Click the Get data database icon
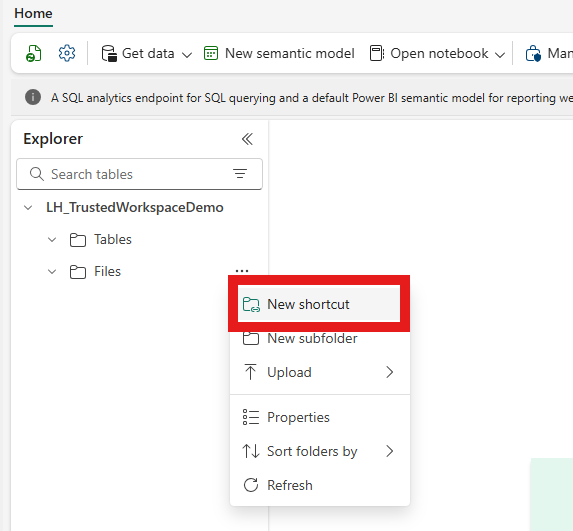Viewport: 573px width, 531px height. click(x=109, y=53)
